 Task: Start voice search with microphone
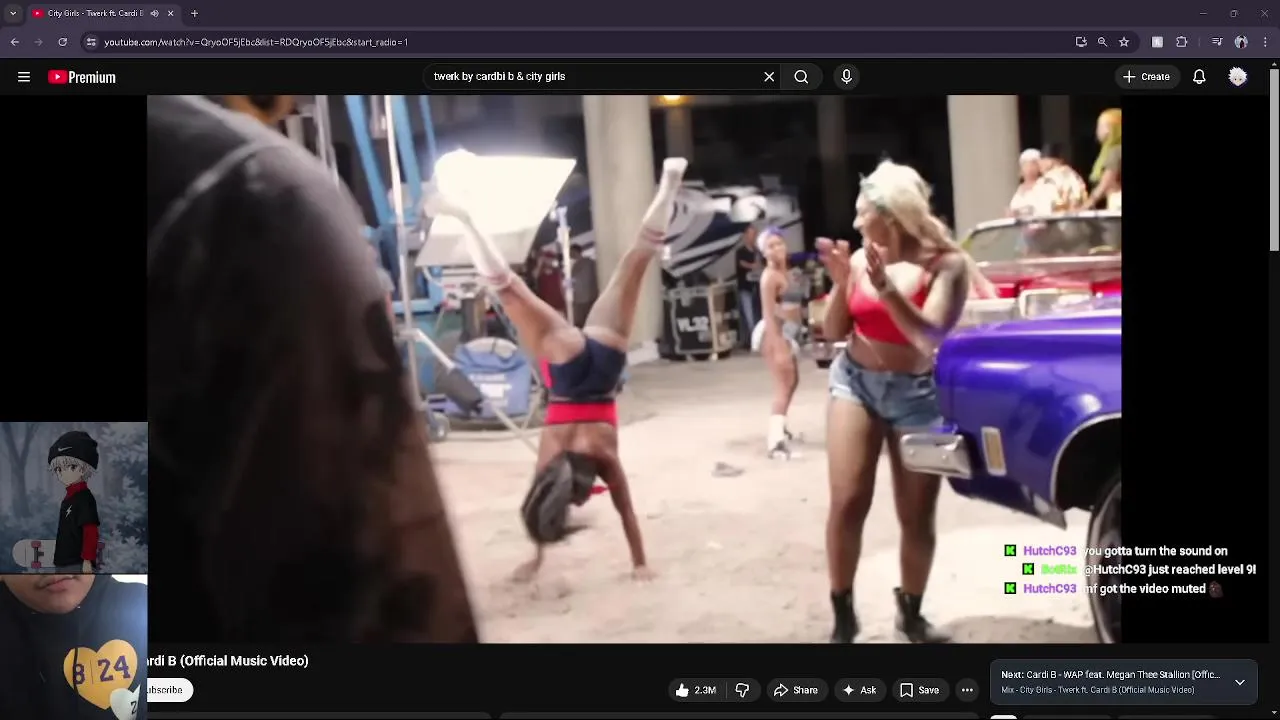[x=846, y=77]
